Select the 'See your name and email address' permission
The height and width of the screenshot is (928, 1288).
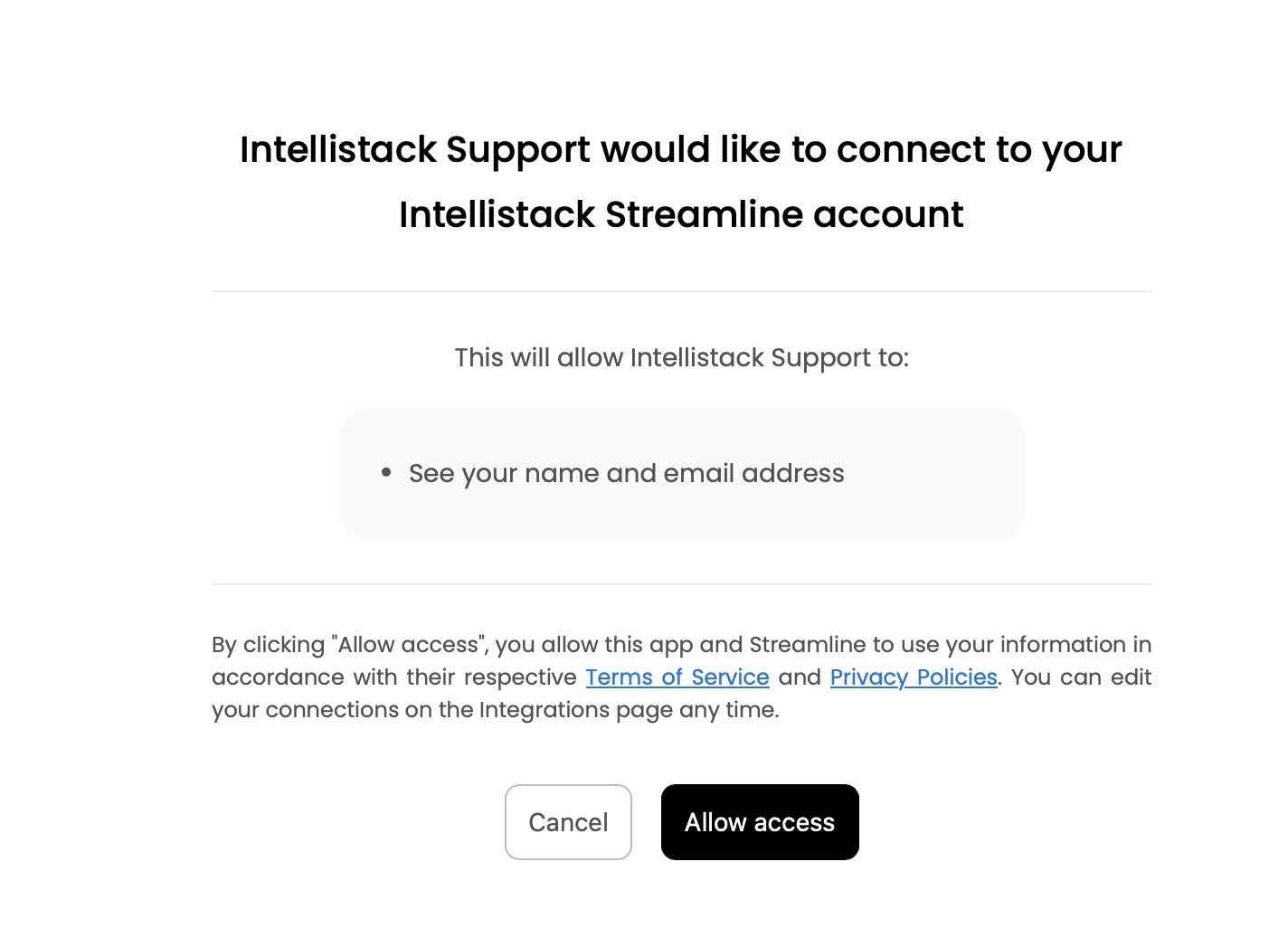click(x=626, y=474)
